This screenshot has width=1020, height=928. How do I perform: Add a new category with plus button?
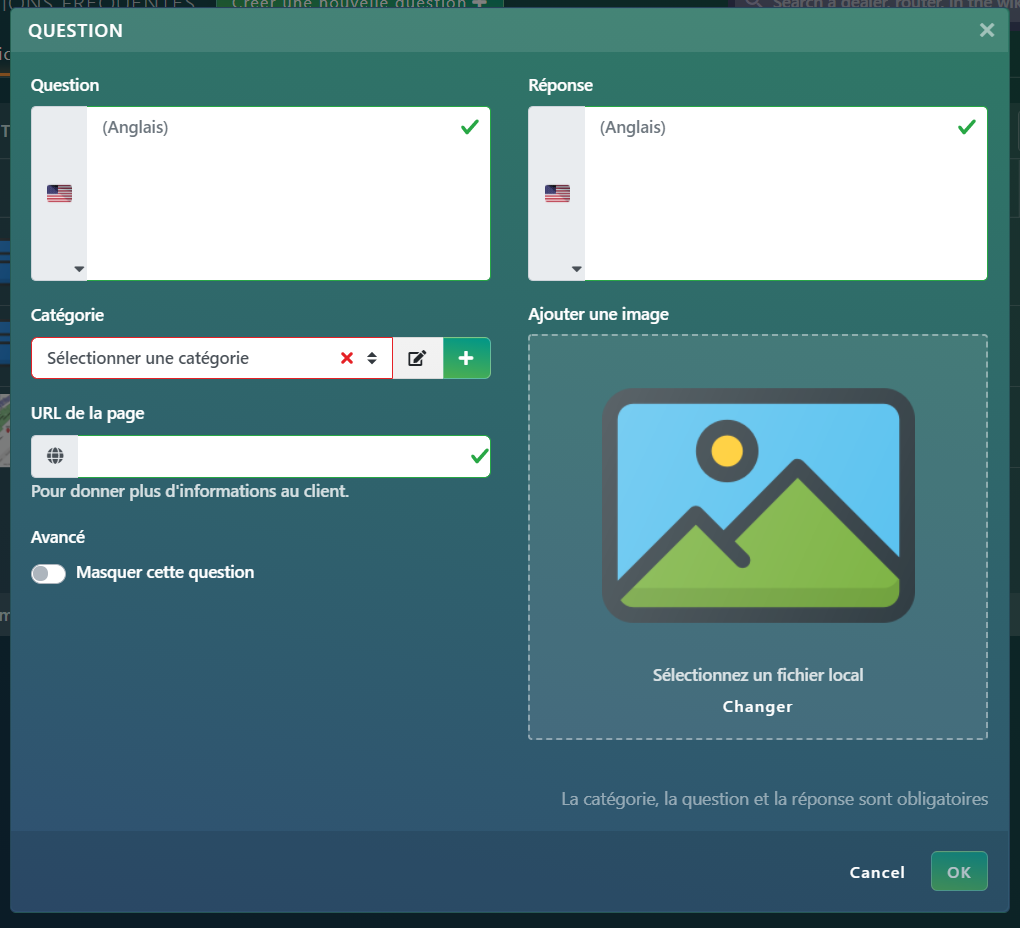tap(466, 358)
